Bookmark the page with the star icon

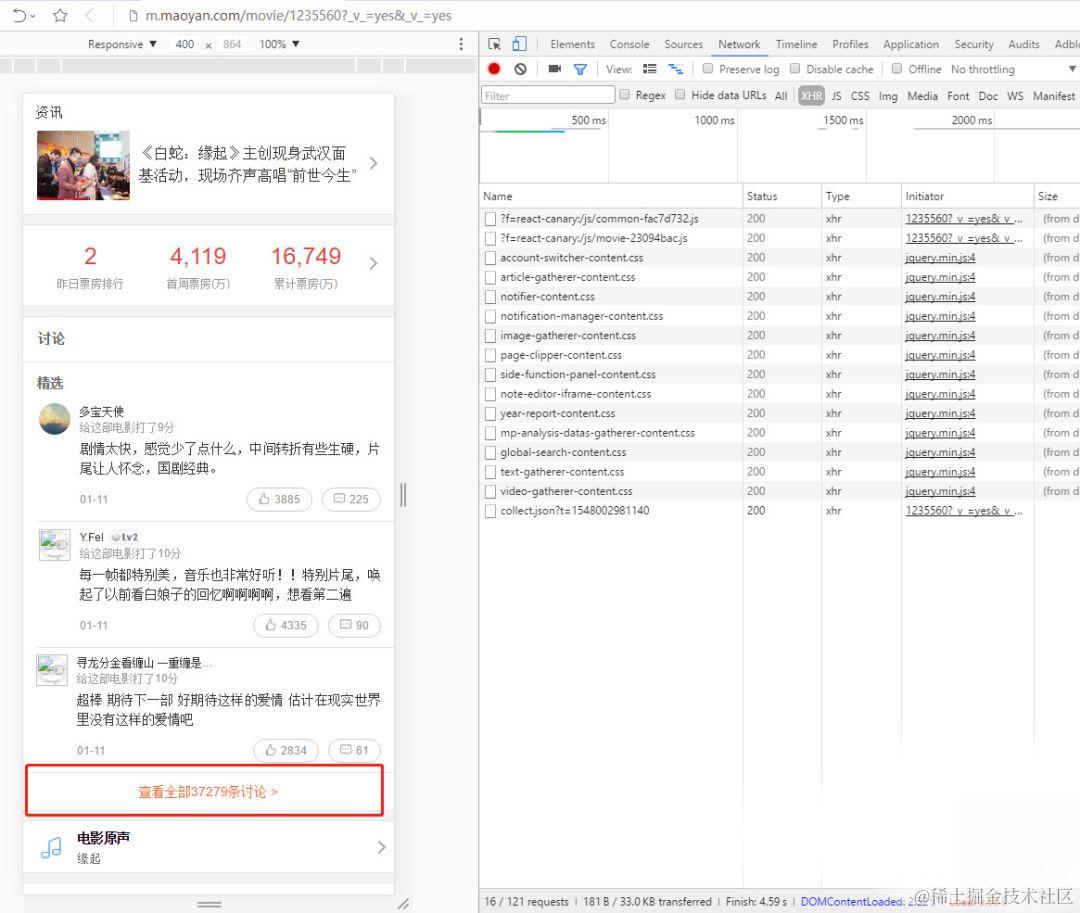pyautogui.click(x=60, y=15)
